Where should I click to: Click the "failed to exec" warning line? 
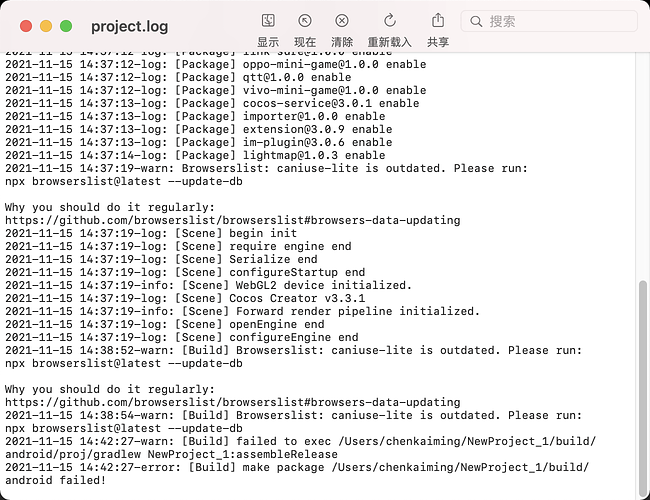click(300, 440)
